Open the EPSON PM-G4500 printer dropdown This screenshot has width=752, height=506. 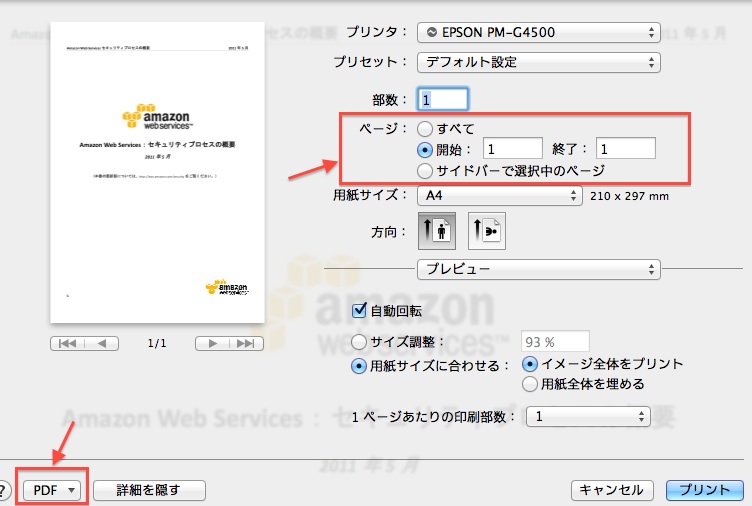(539, 32)
